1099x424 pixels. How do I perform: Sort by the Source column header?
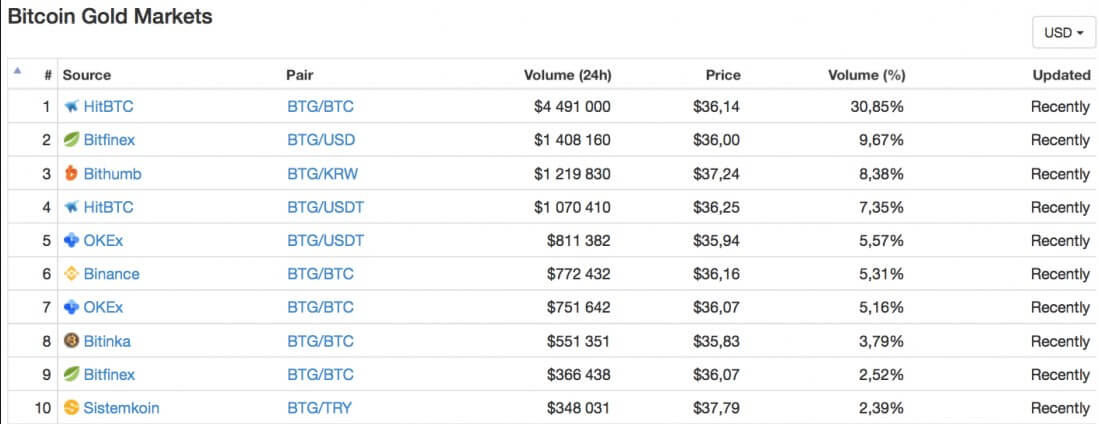tap(87, 75)
